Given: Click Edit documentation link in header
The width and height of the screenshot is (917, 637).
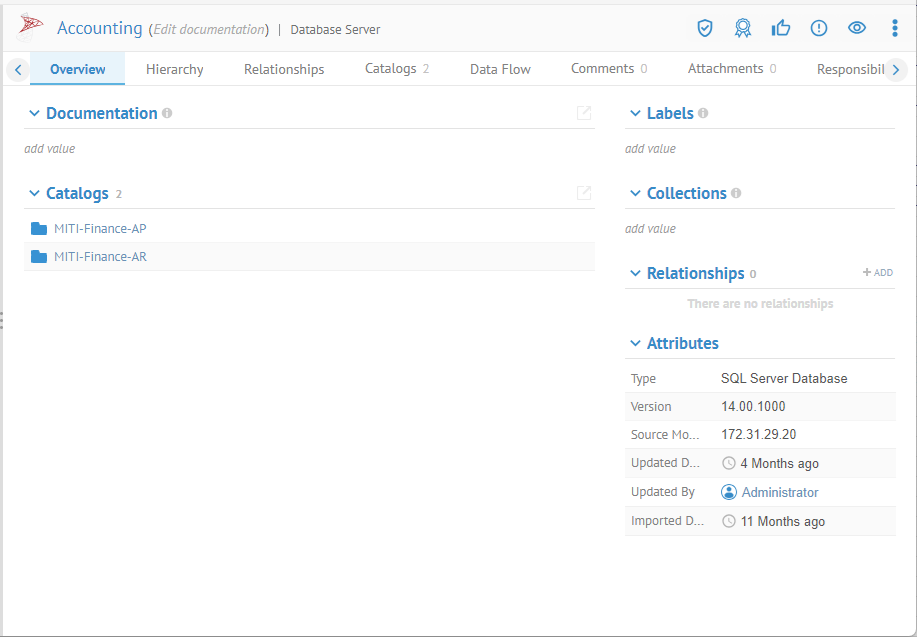Looking at the screenshot, I should pos(209,30).
